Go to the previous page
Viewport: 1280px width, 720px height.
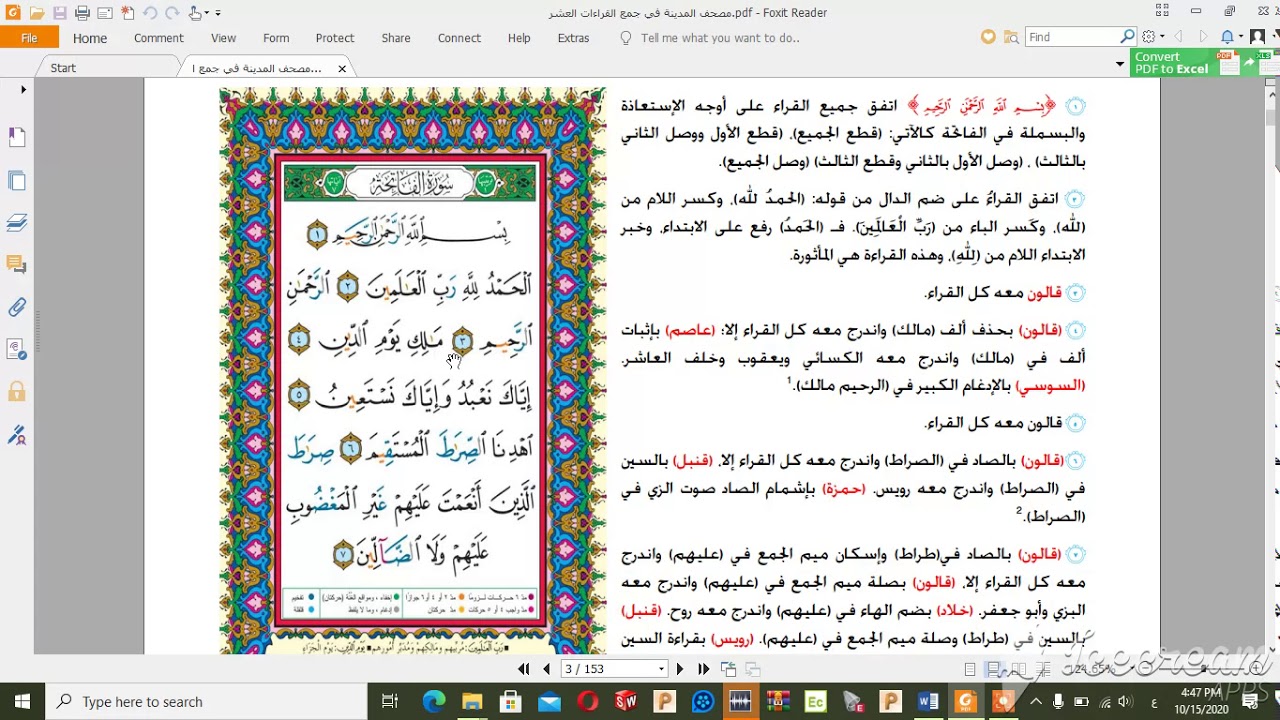click(x=546, y=669)
